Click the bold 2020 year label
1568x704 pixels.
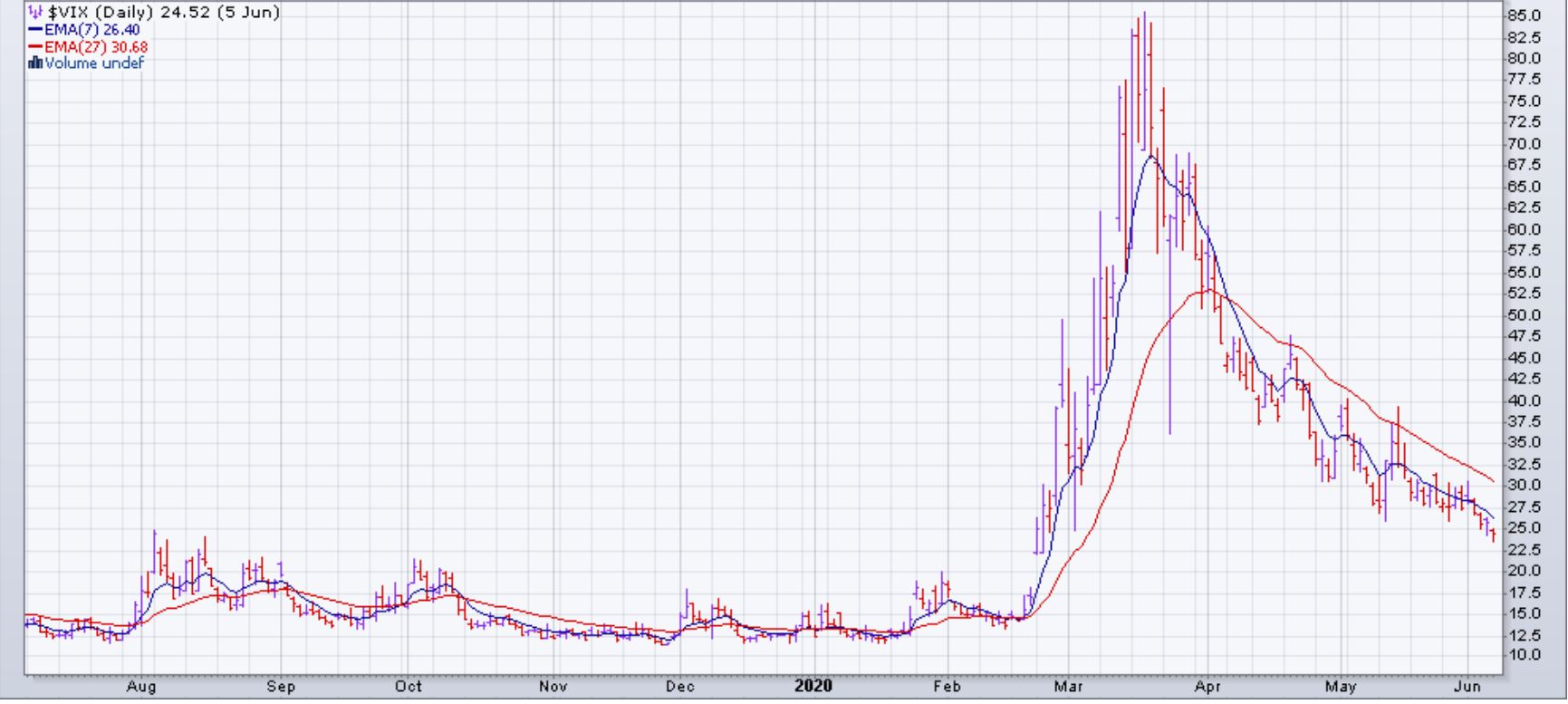click(813, 687)
